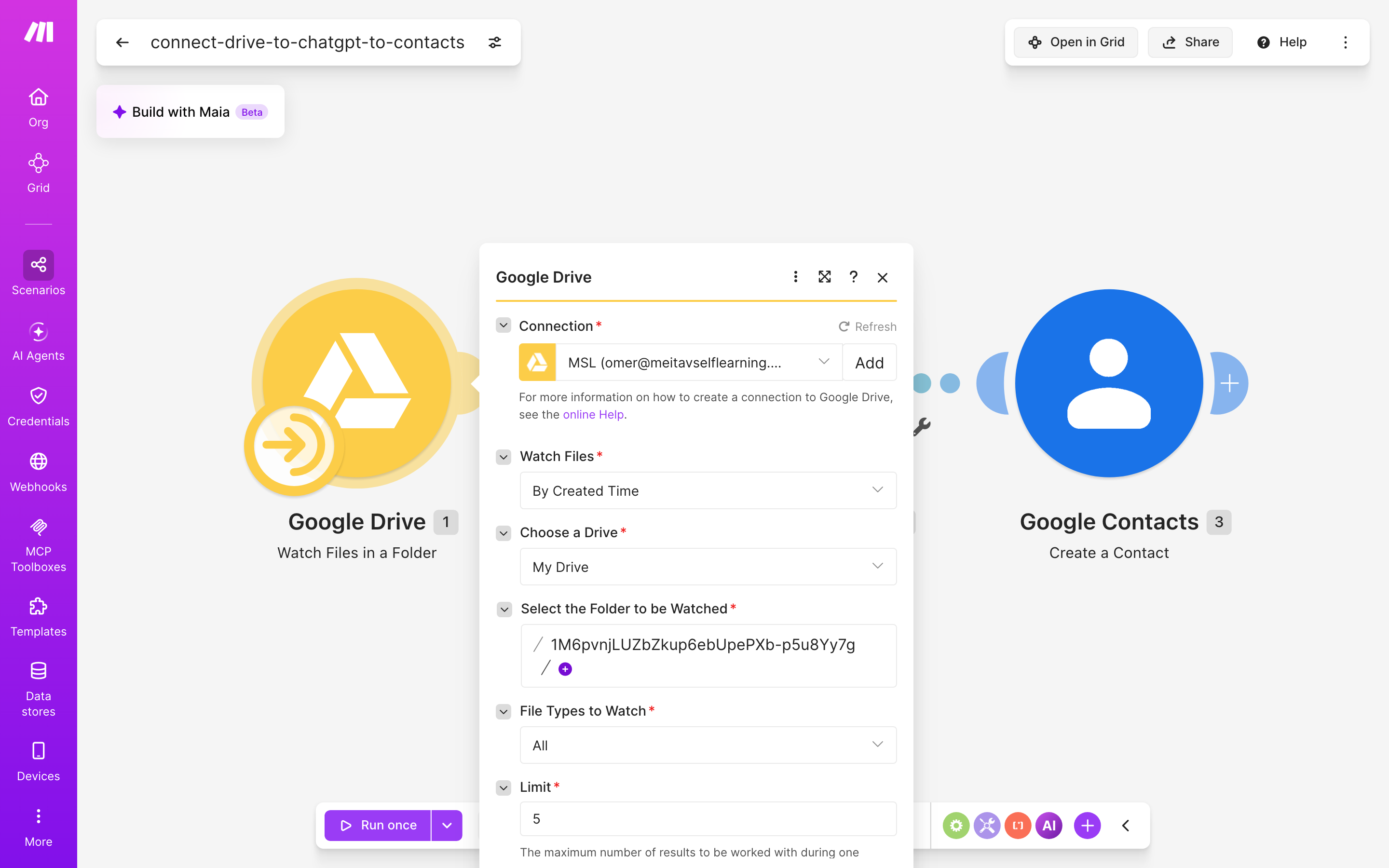The height and width of the screenshot is (868, 1389).
Task: Collapse the Watch Files field
Action: 504,457
